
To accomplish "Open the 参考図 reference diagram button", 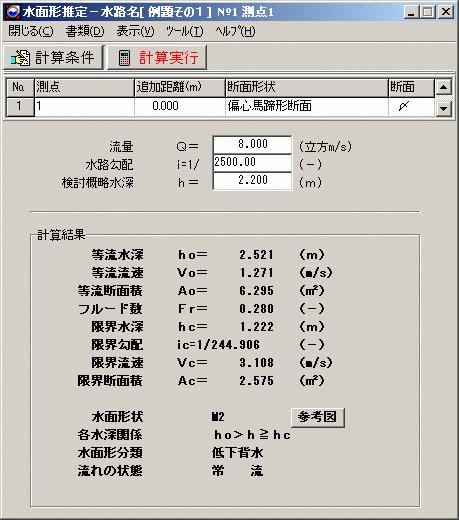I will tap(318, 417).
